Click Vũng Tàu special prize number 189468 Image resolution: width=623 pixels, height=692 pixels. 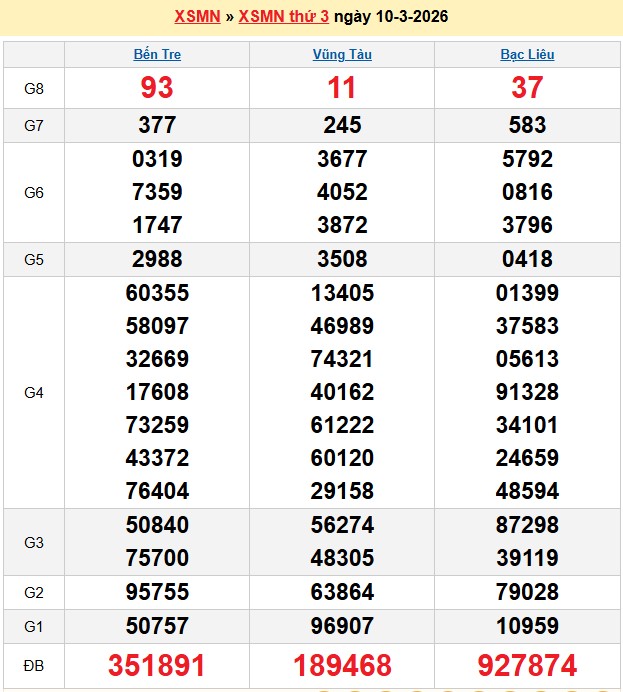342,666
